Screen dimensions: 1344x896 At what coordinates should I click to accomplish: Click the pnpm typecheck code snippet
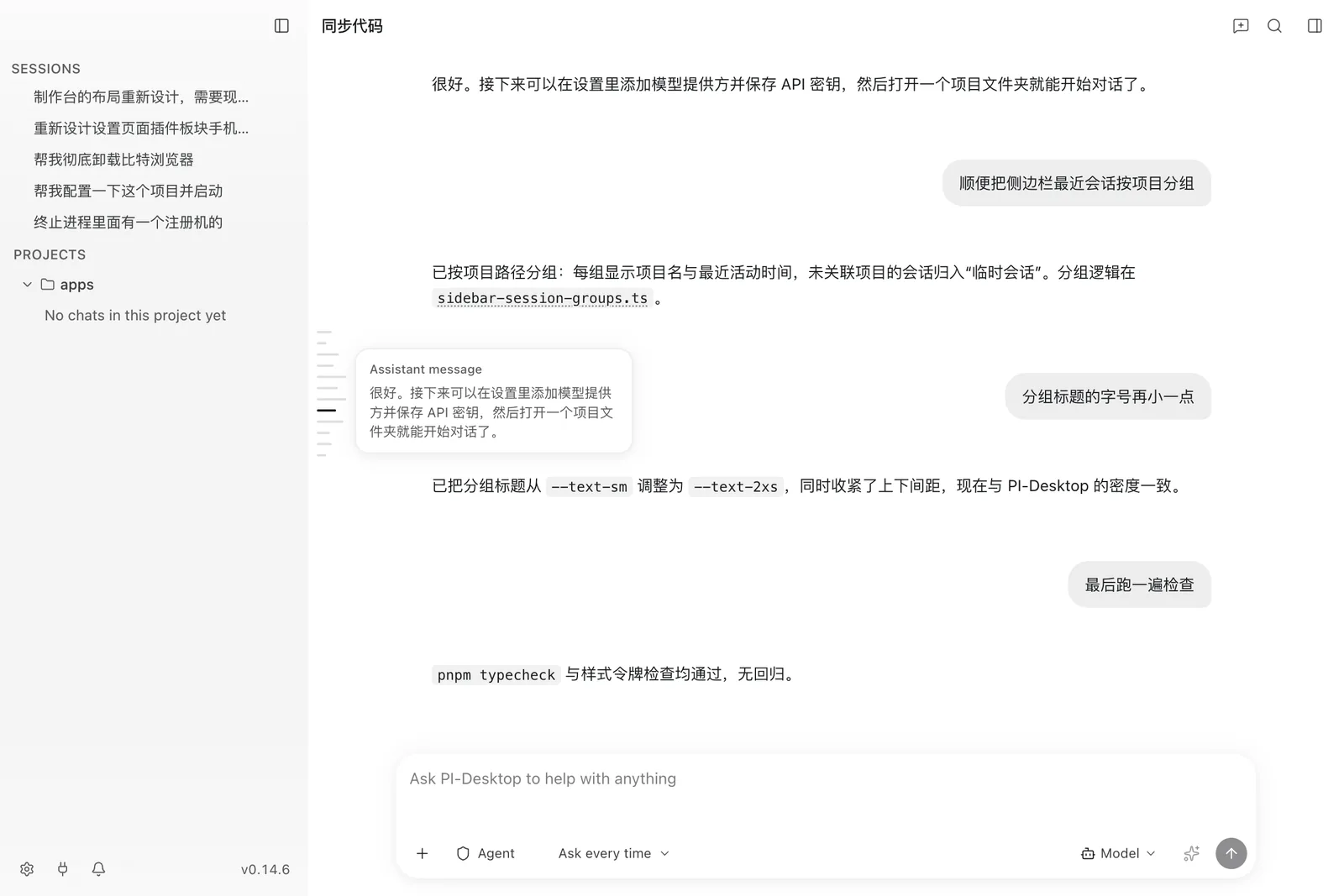496,675
